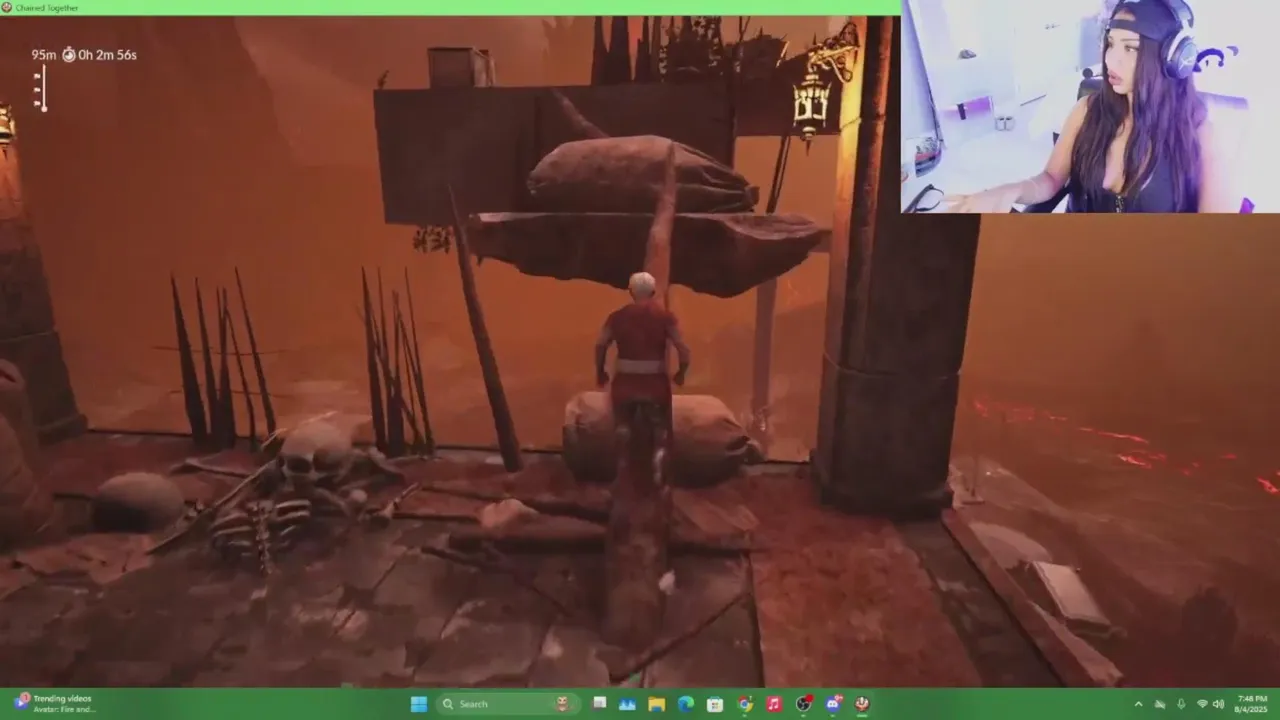Open File Explorer from the taskbar
Viewport: 1280px width, 720px height.
[x=657, y=704]
